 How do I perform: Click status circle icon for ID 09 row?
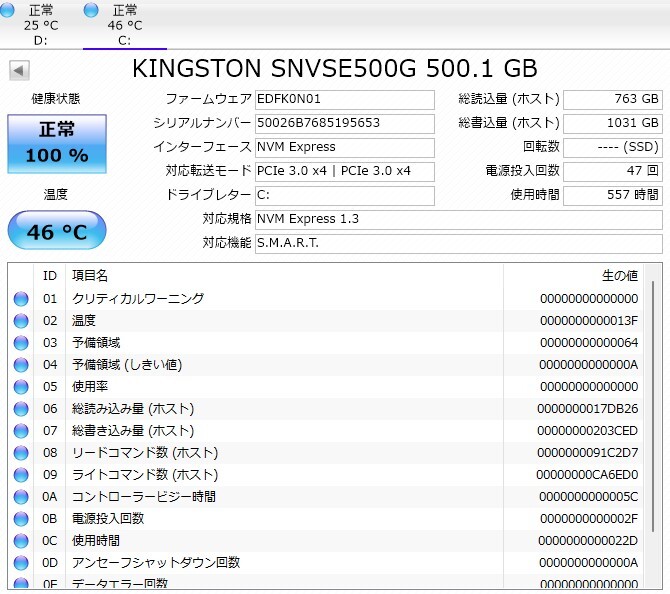coord(21,475)
